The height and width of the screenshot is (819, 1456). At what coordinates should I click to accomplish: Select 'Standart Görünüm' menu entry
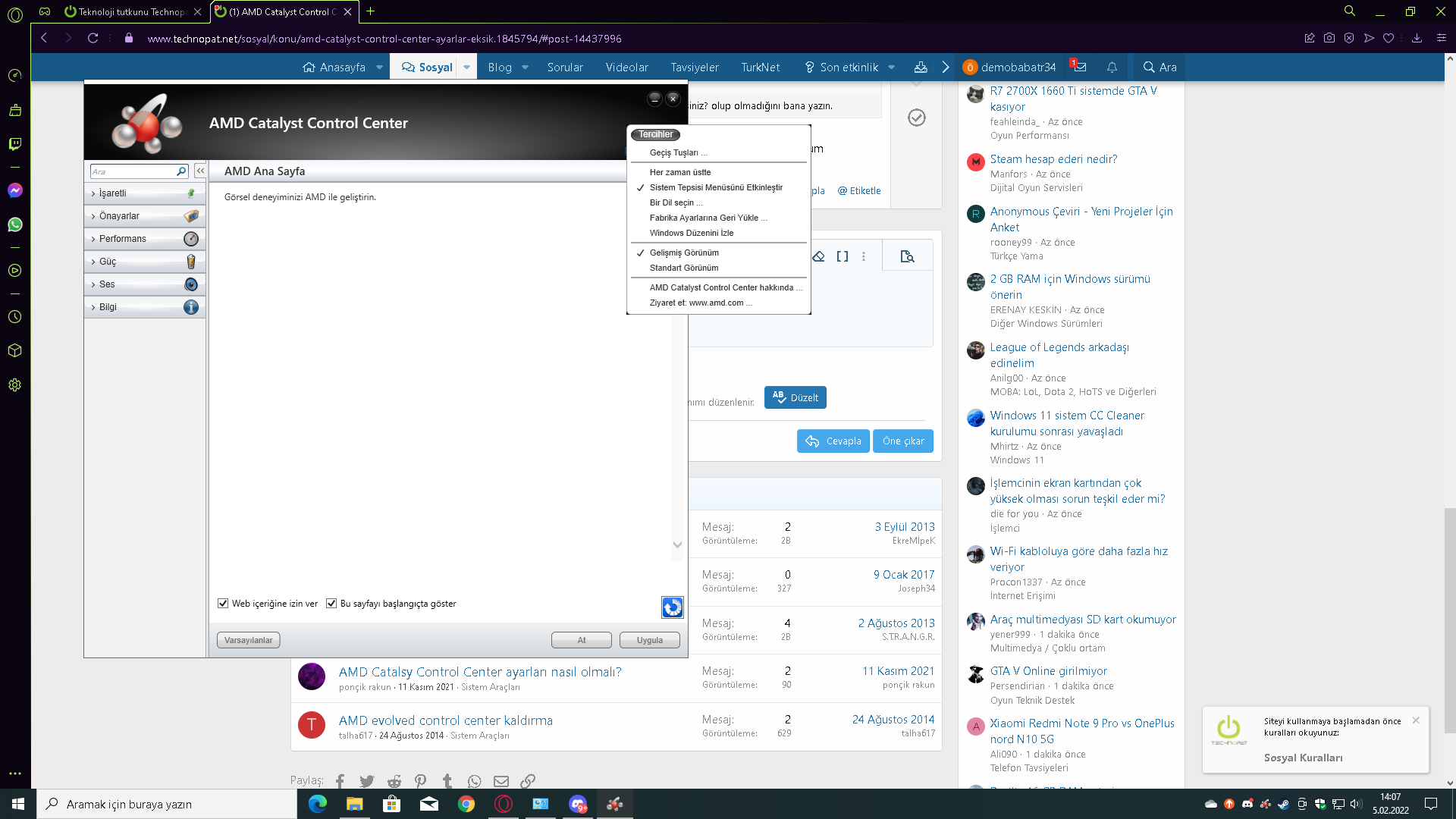tap(683, 268)
